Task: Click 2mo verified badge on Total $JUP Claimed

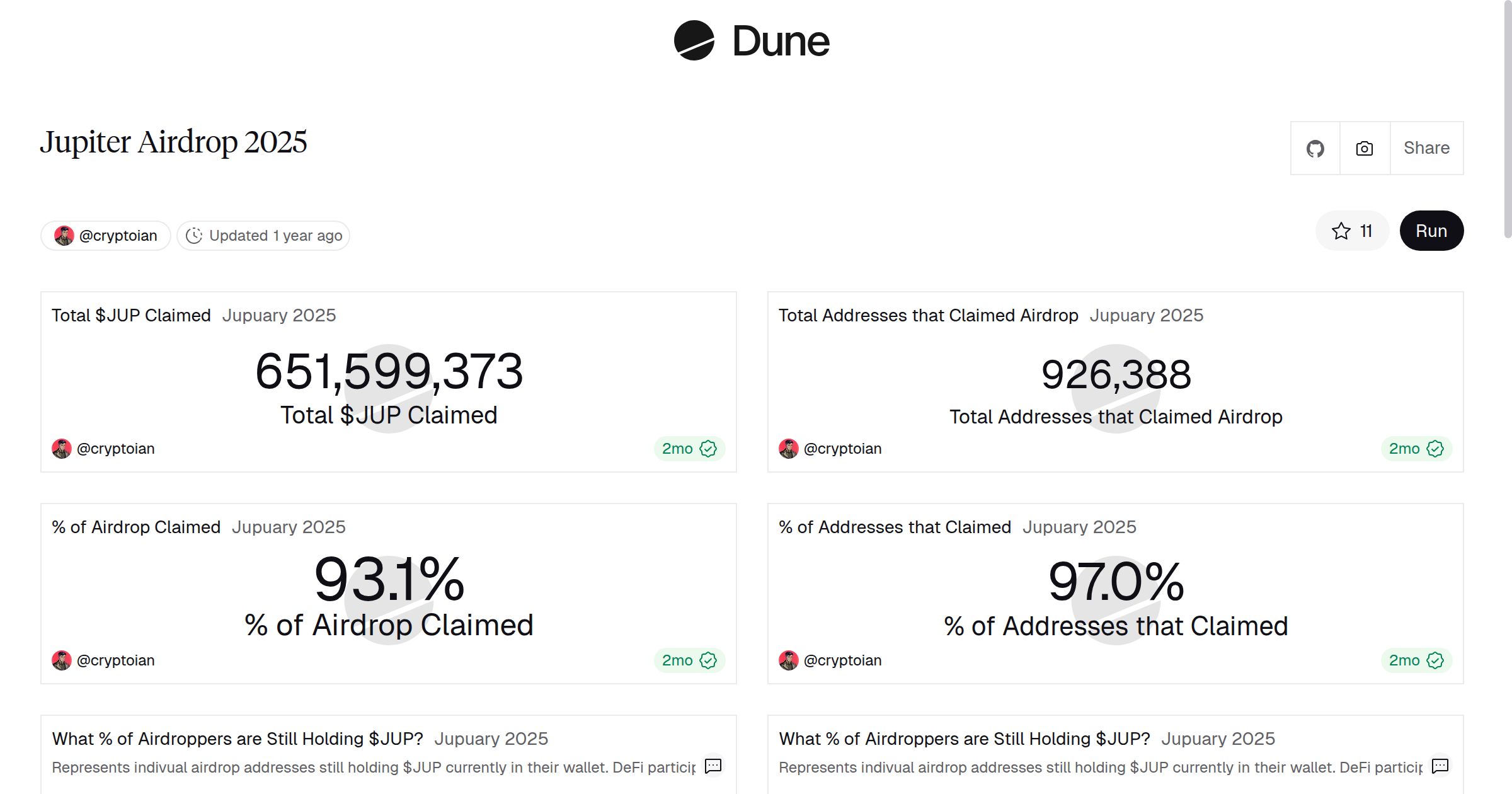Action: tap(689, 449)
